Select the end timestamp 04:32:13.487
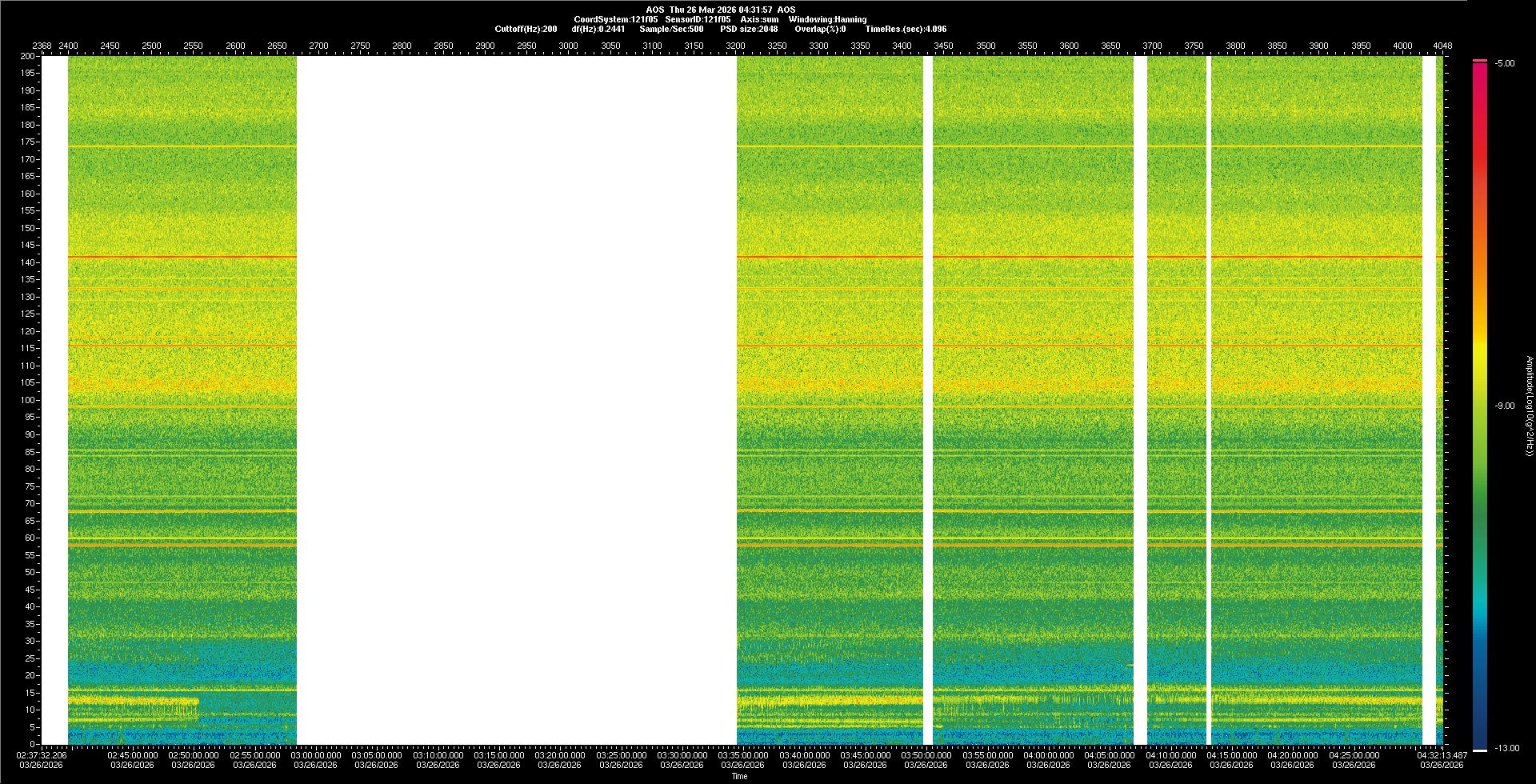This screenshot has height=784, width=1536. coord(1442,755)
